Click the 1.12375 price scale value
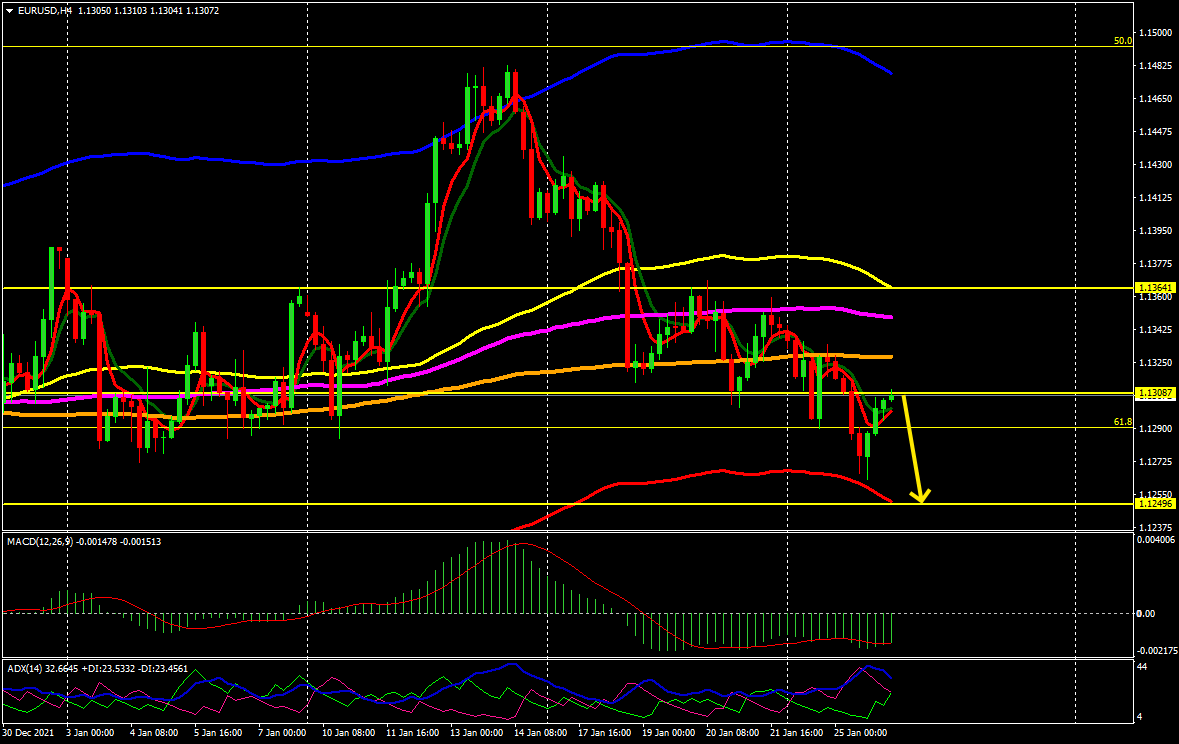Viewport: 1179px width, 744px height. tap(1155, 527)
